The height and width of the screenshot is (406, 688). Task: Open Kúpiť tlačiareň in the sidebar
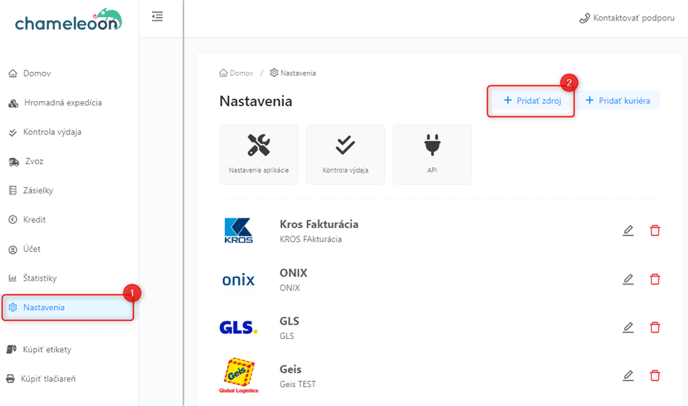(41, 379)
